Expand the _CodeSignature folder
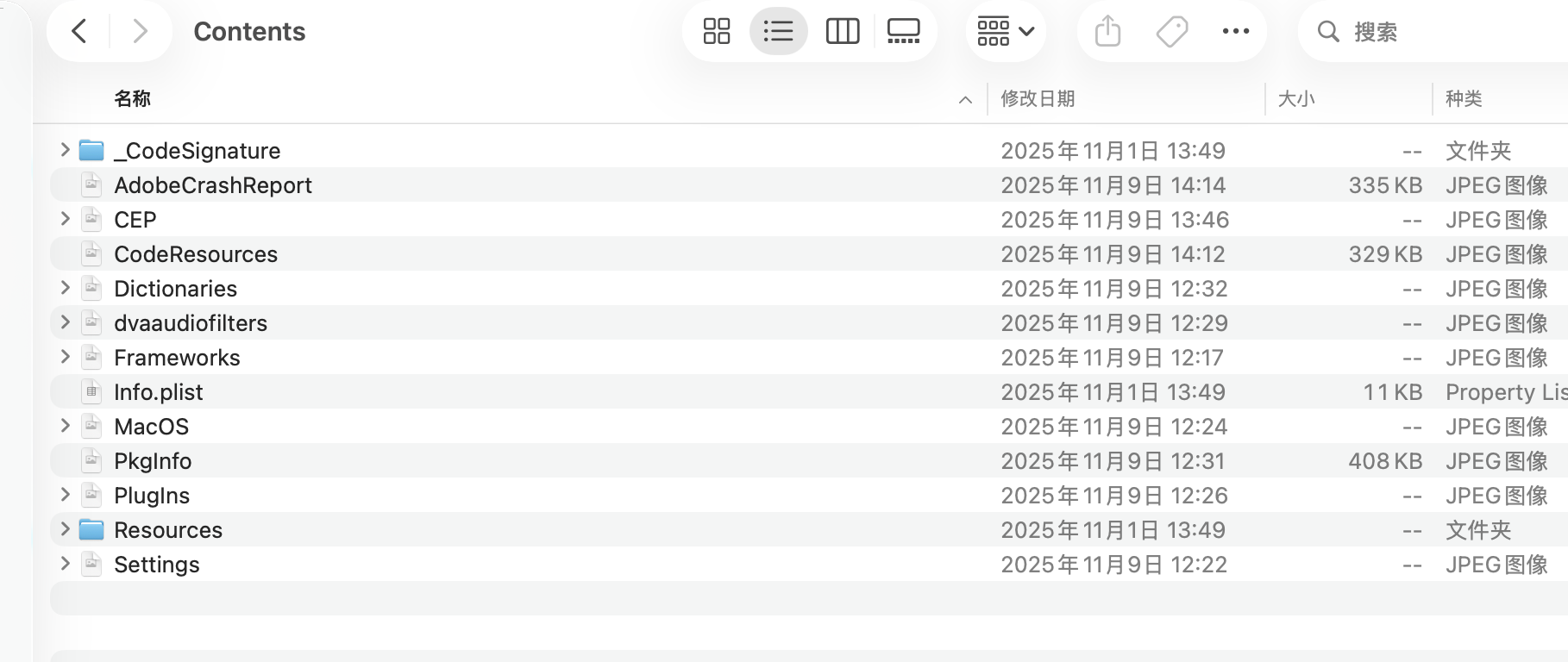Image resolution: width=1568 pixels, height=662 pixels. 65,150
